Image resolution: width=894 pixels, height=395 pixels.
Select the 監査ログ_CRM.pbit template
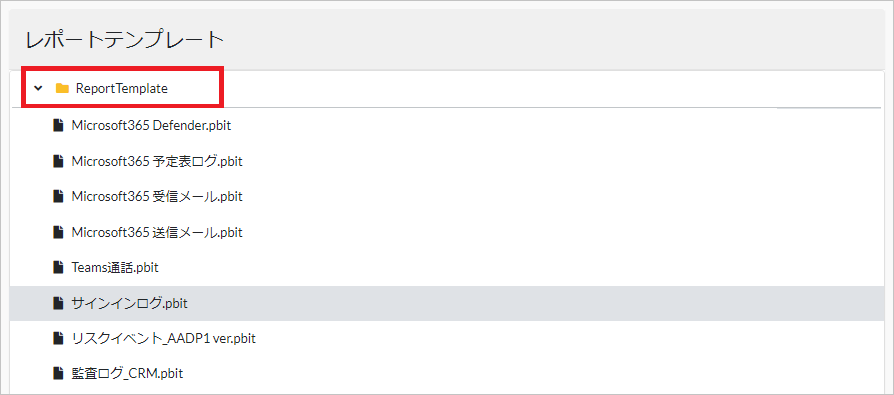pos(127,374)
